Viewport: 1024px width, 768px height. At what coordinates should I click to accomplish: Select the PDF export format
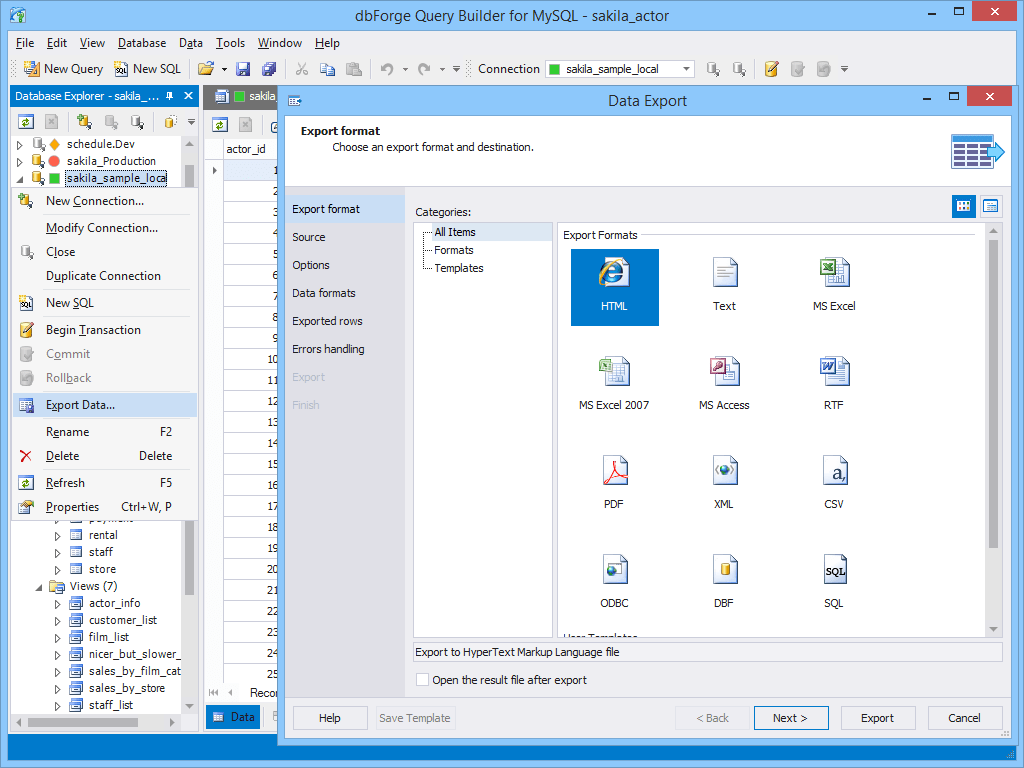(614, 481)
